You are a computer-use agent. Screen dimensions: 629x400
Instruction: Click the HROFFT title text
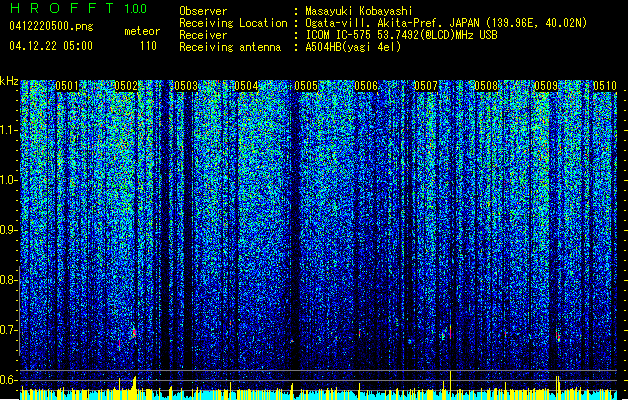62,8
